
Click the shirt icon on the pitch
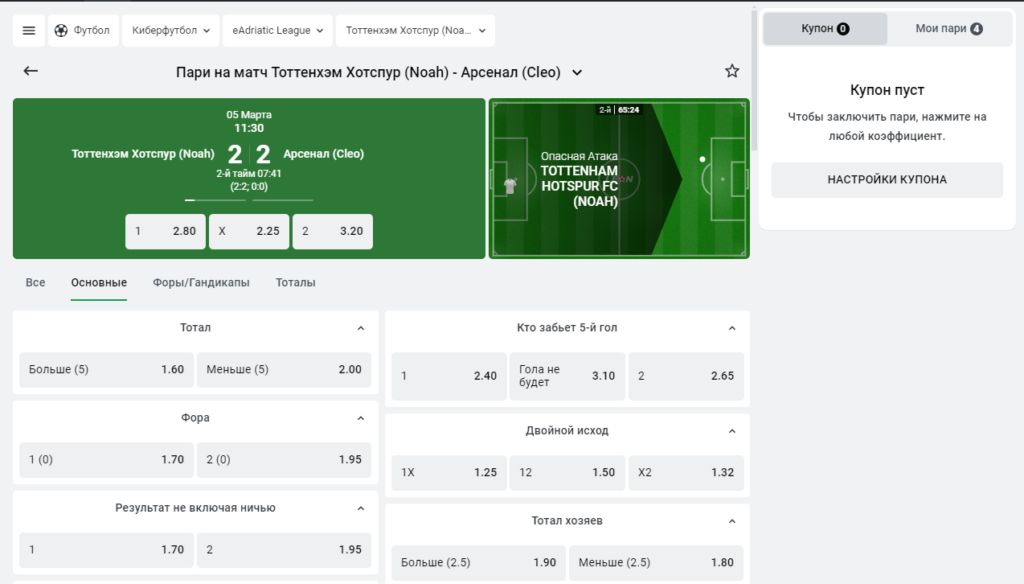tap(510, 186)
